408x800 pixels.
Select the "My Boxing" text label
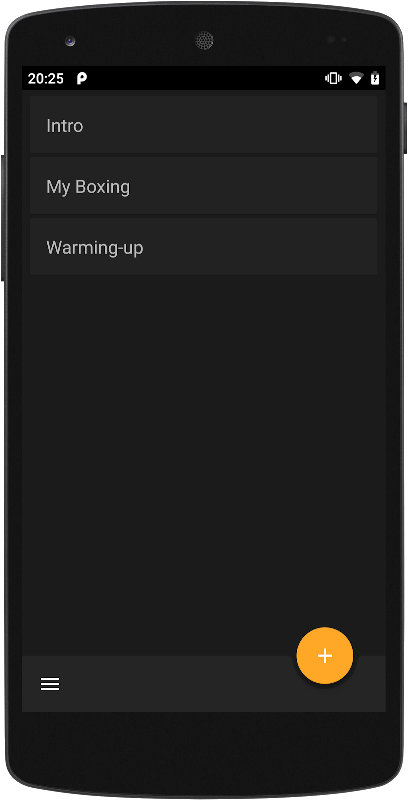tap(88, 187)
